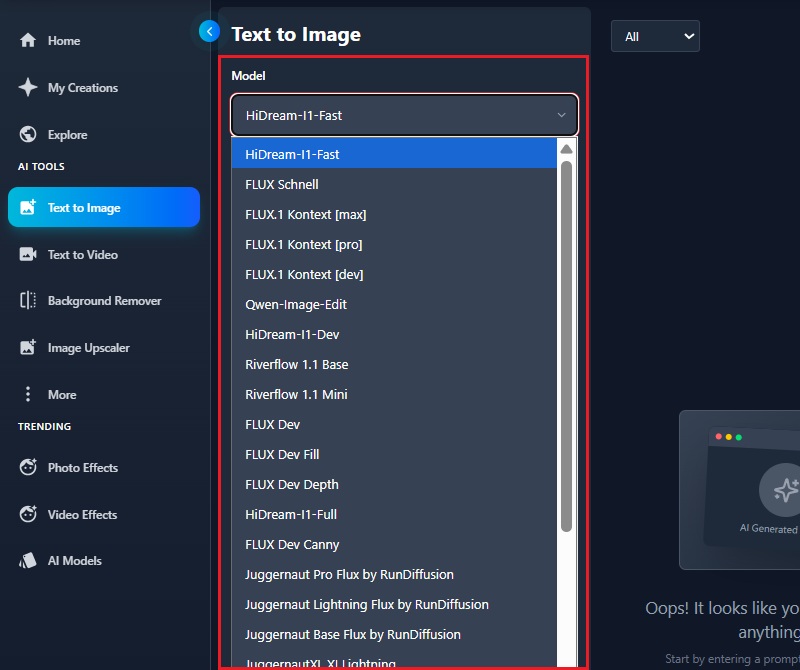
Task: Open Background Remover tool
Action: tap(105, 301)
